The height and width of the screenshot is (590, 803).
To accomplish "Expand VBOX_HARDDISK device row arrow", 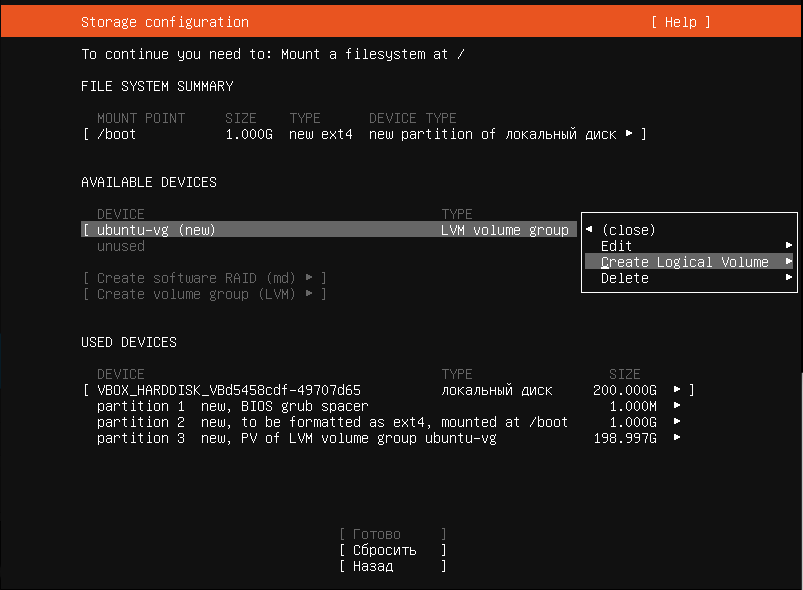I will coord(677,390).
